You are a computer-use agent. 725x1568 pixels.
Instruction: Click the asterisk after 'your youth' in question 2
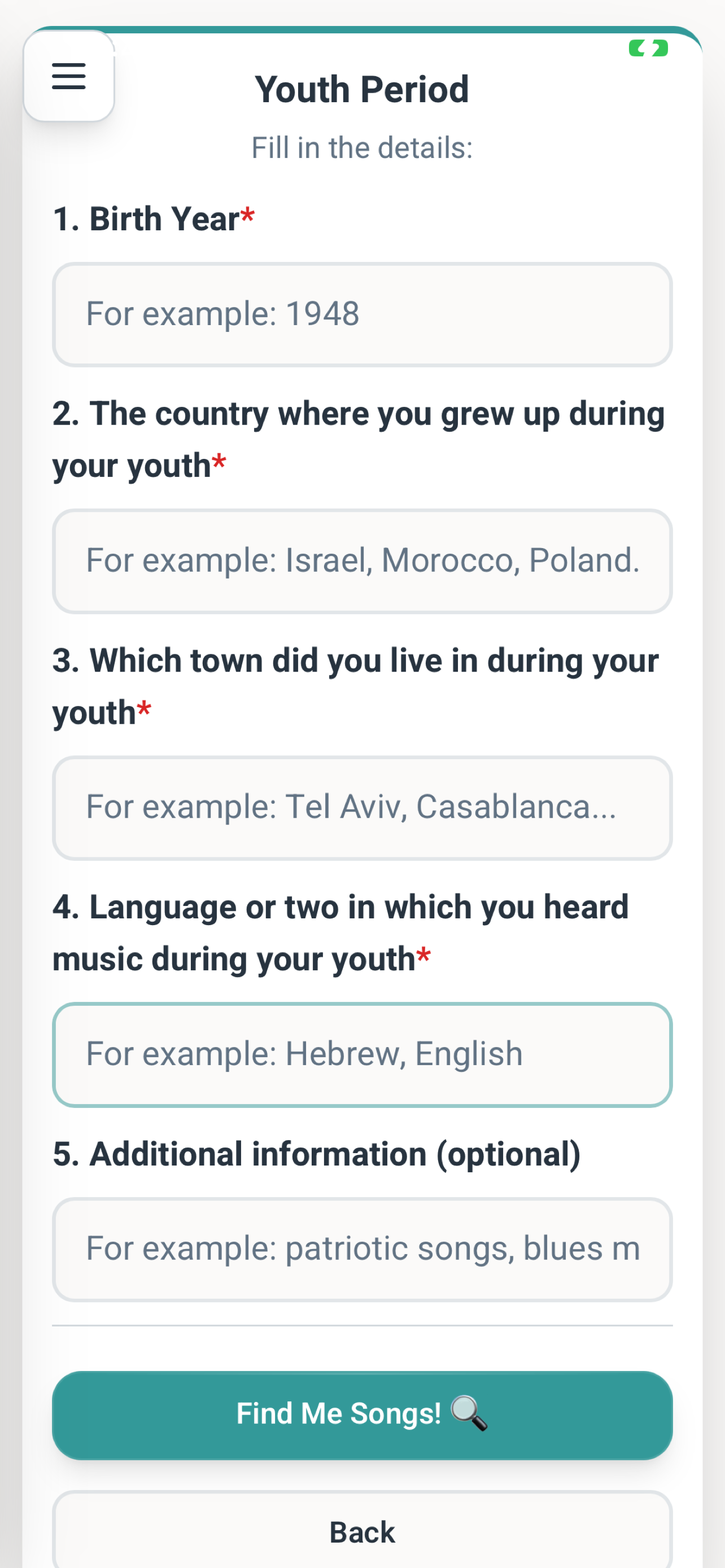tap(219, 463)
